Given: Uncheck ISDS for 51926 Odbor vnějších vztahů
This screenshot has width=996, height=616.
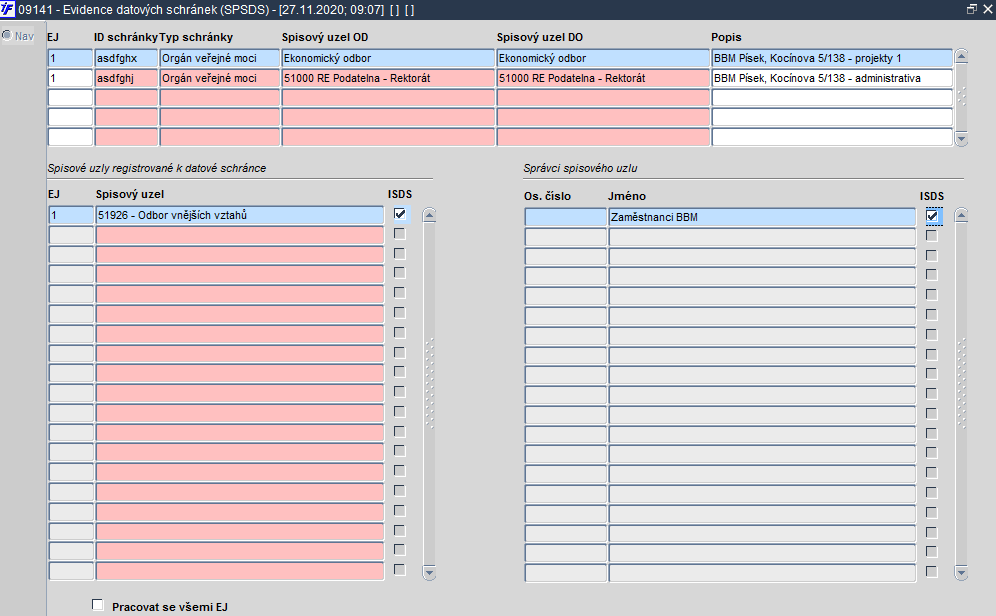Looking at the screenshot, I should (400, 214).
